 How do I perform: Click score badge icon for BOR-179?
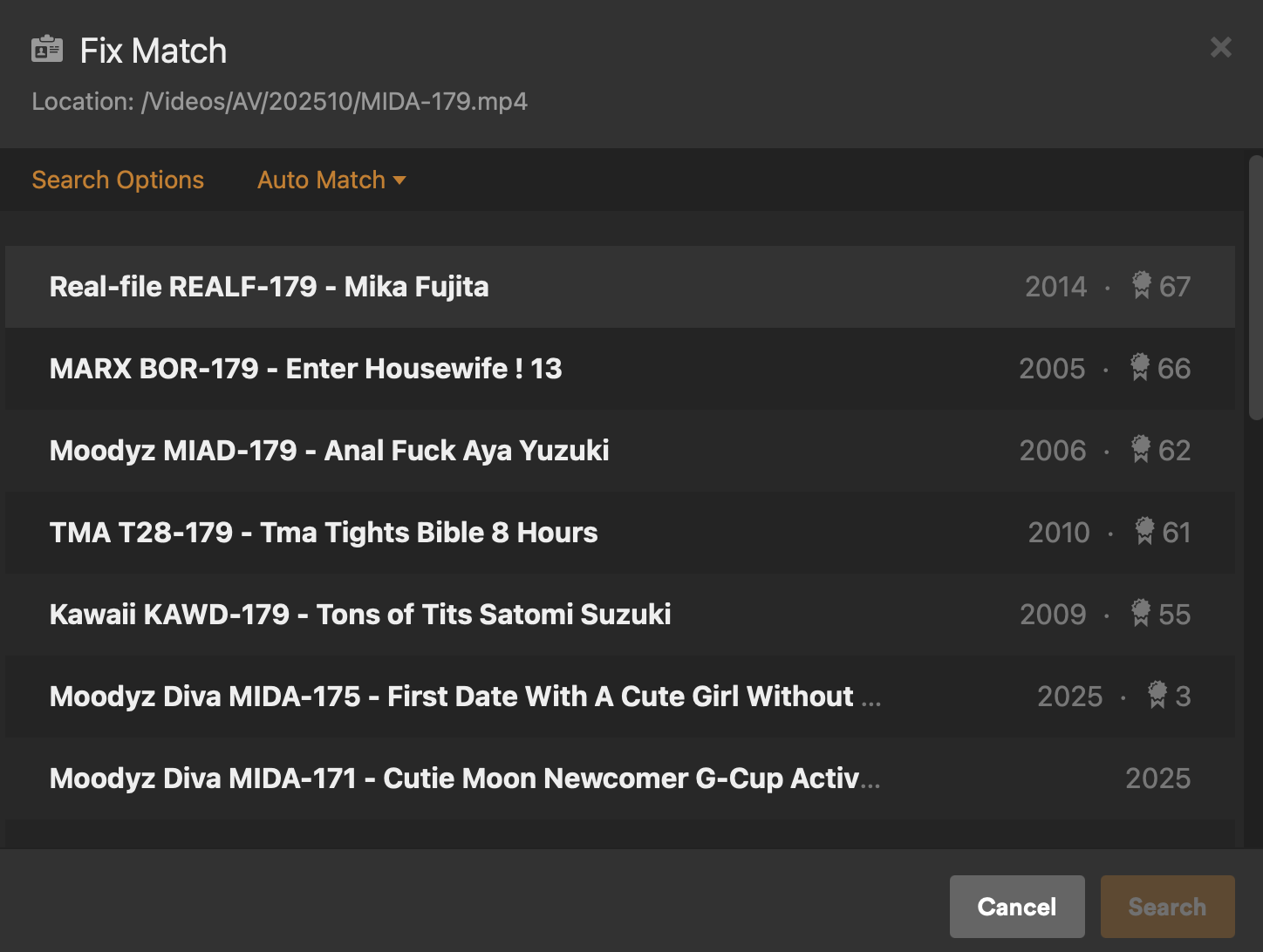tap(1140, 367)
